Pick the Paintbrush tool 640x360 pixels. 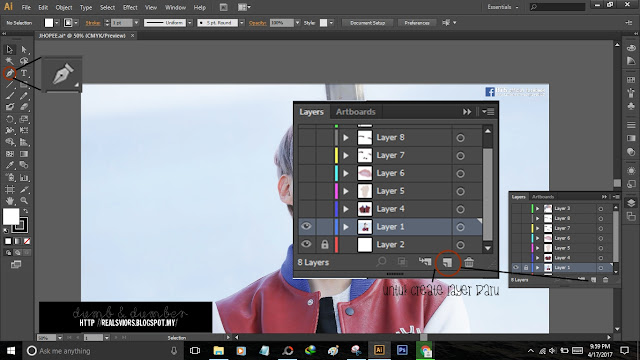point(9,96)
